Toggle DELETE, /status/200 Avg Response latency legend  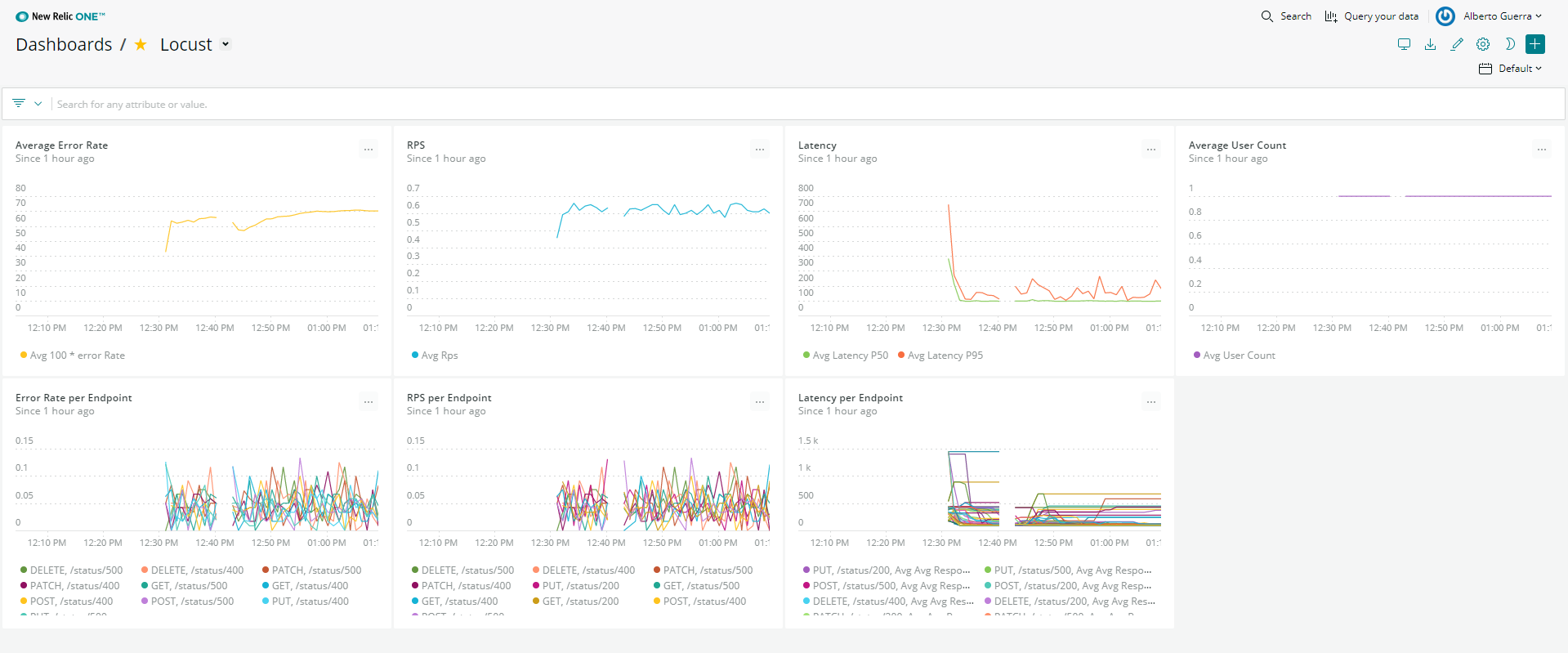tap(1070, 602)
